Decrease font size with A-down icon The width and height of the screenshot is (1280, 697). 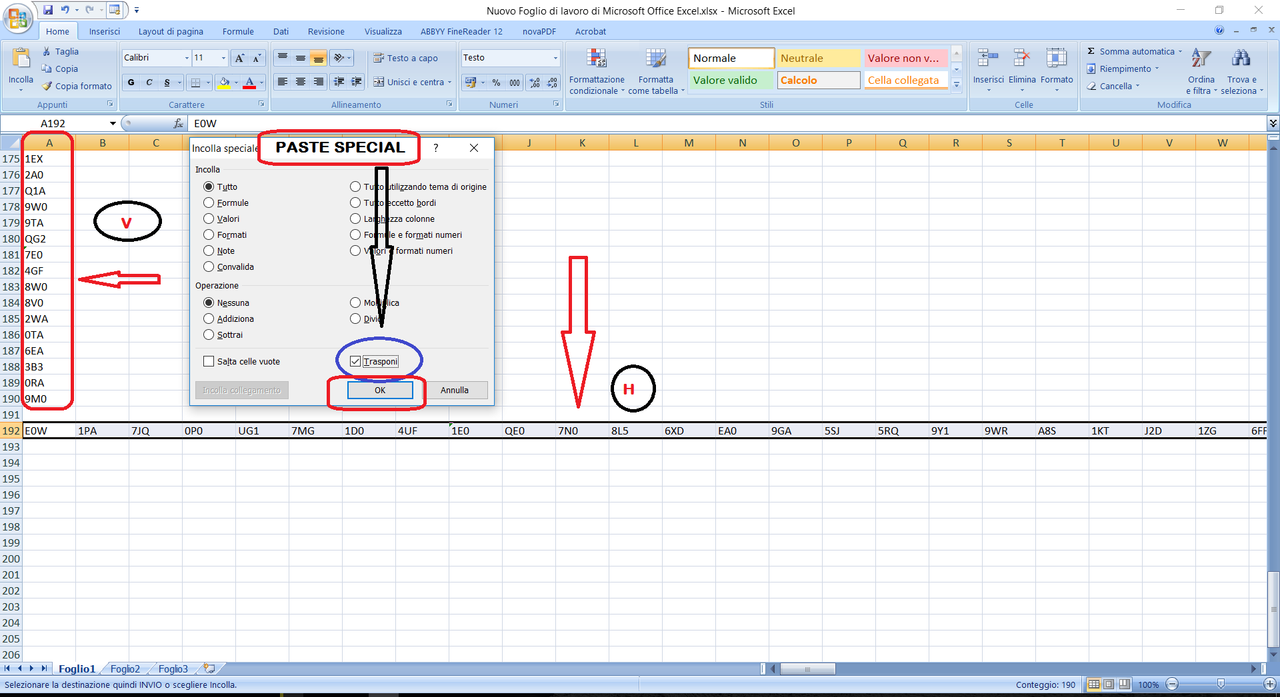click(255, 58)
